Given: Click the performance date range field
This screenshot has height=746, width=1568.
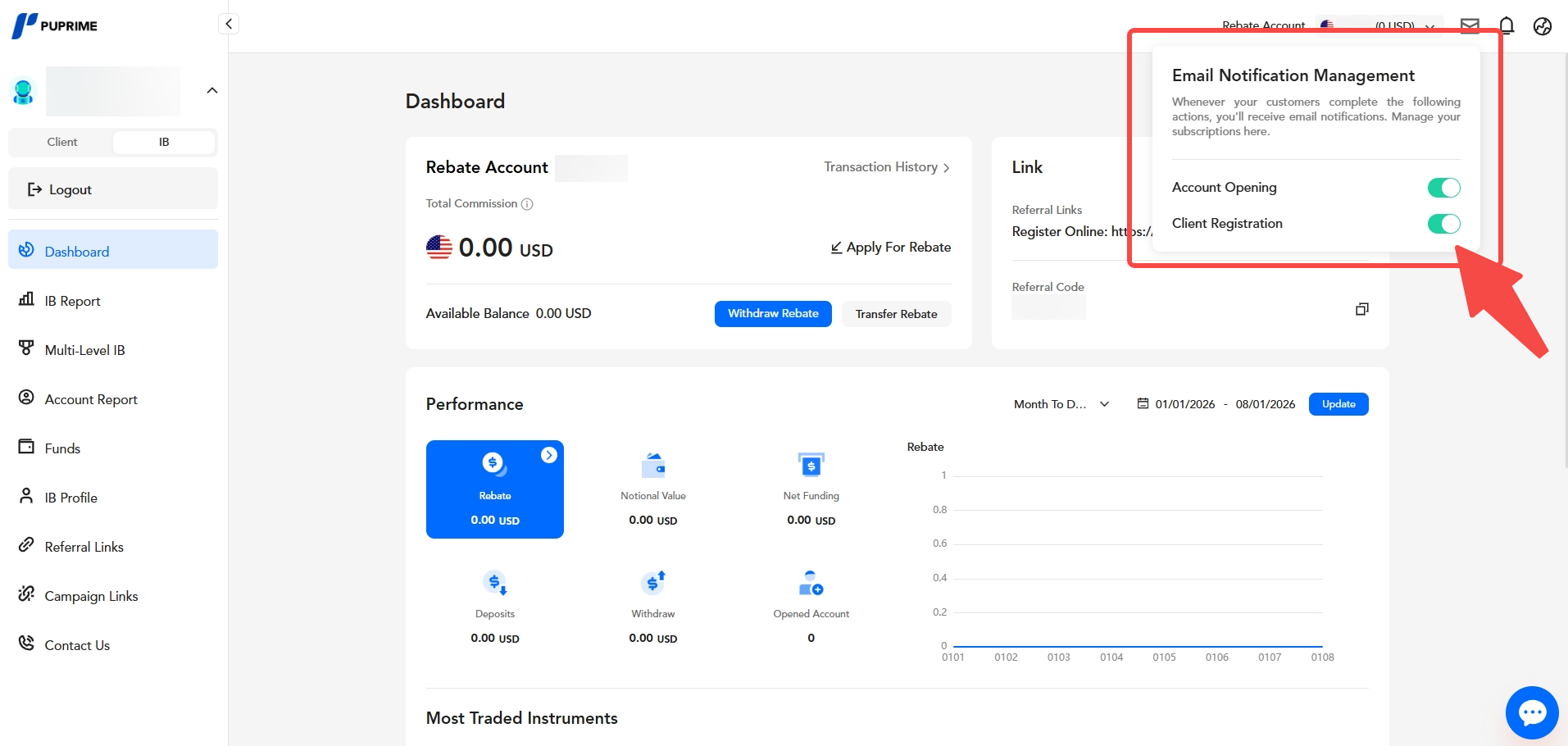Looking at the screenshot, I should tap(1216, 404).
